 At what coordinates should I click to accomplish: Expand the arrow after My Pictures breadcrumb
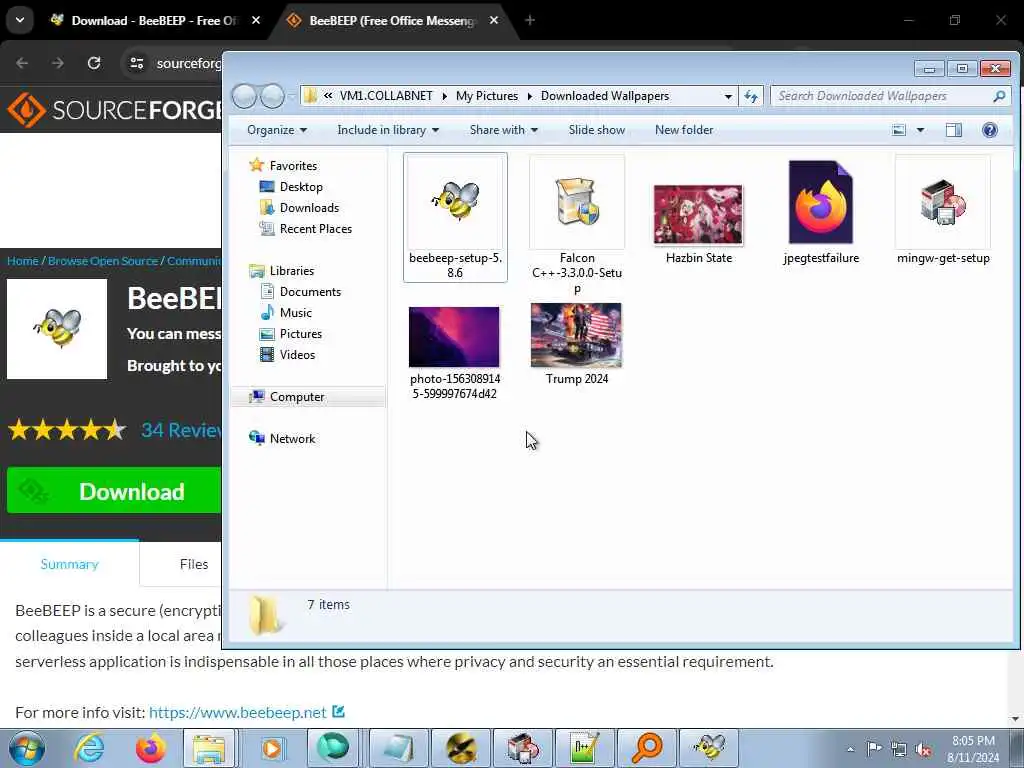[530, 96]
